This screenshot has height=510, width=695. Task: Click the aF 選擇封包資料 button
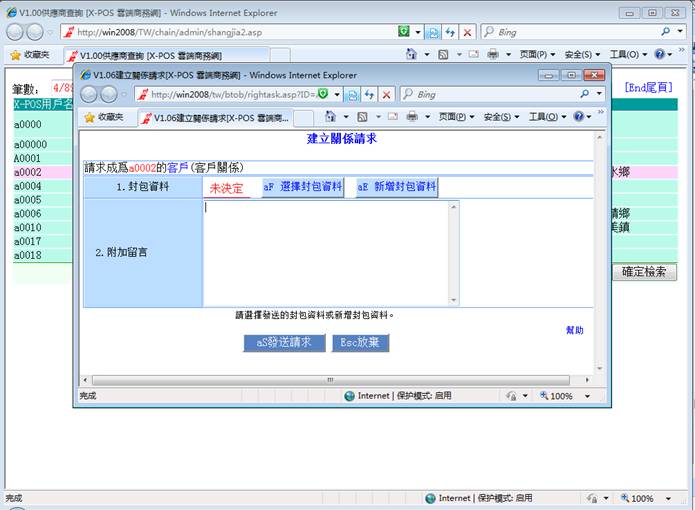[302, 187]
